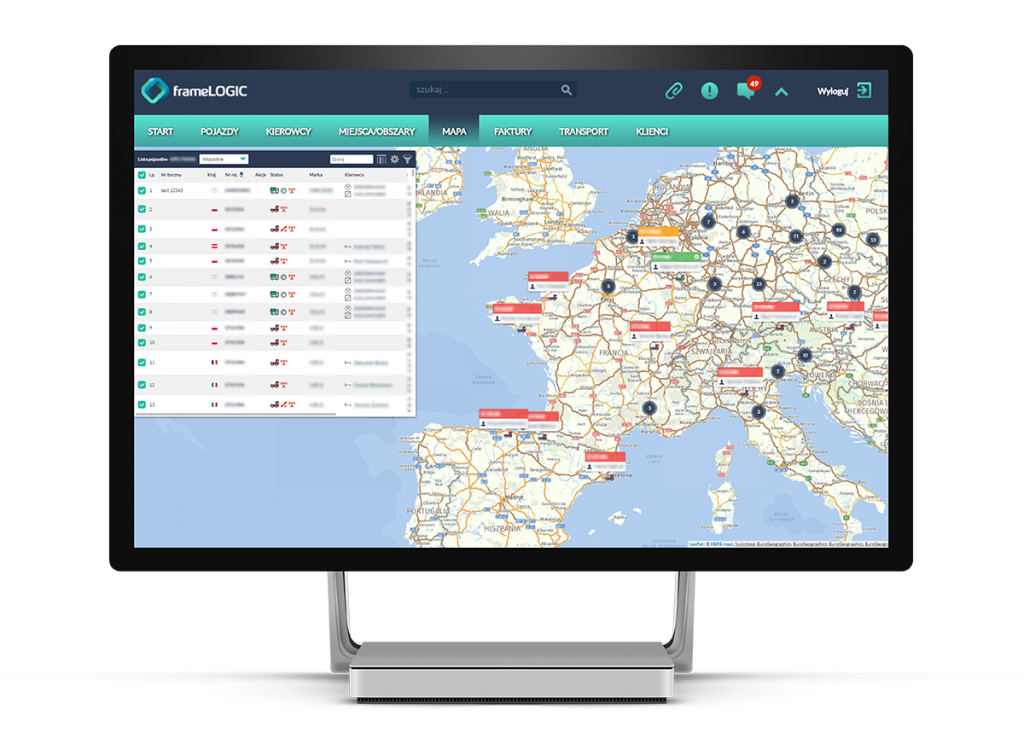The height and width of the screenshot is (750, 1024).
Task: Open the KLIENCI tab
Action: click(x=652, y=132)
